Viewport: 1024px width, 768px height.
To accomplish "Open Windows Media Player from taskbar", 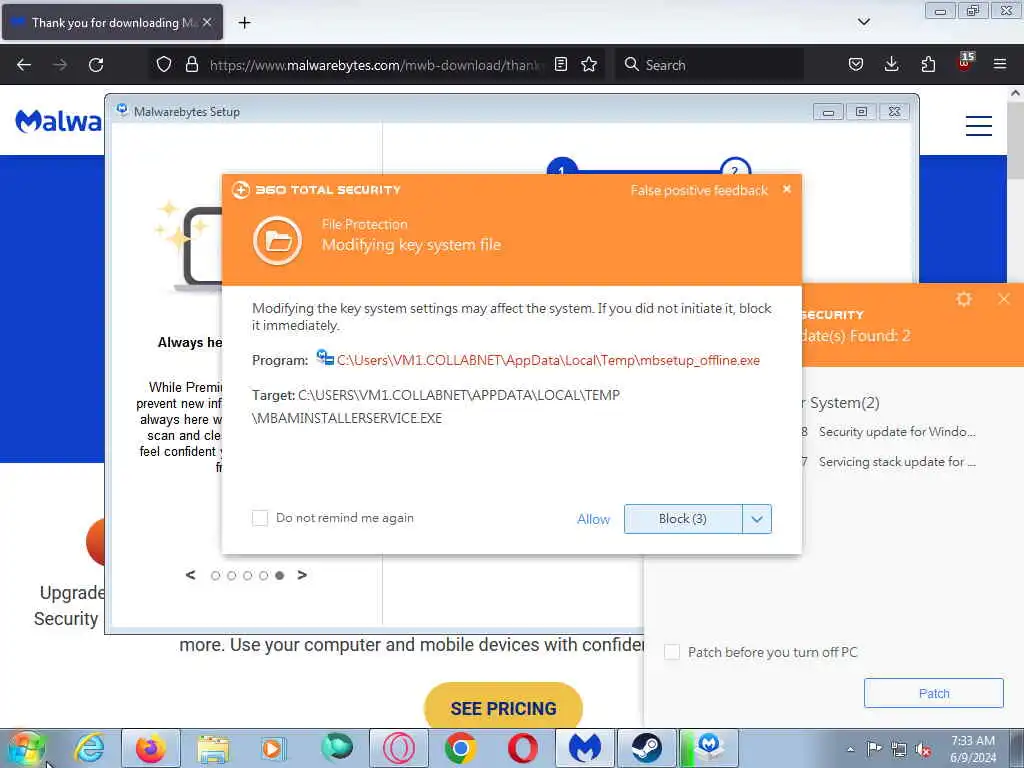I will coord(273,748).
